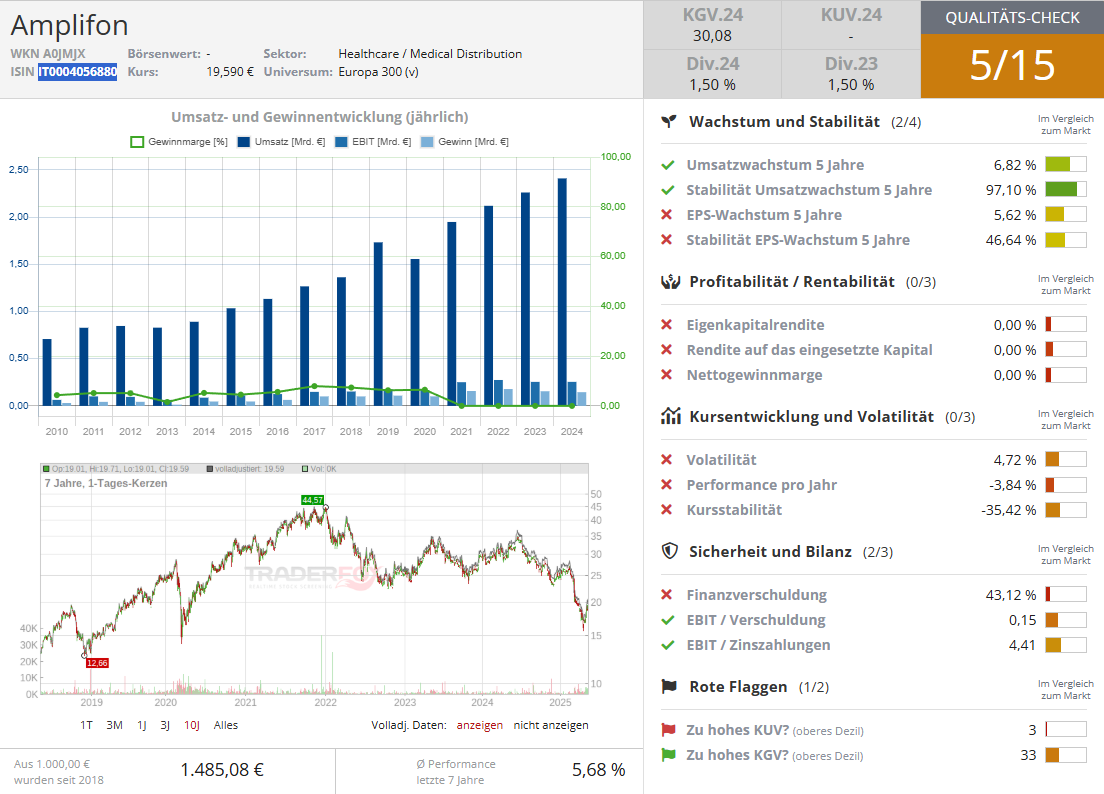Click the green check next to EBIT / Zinszahlungen

point(667,645)
